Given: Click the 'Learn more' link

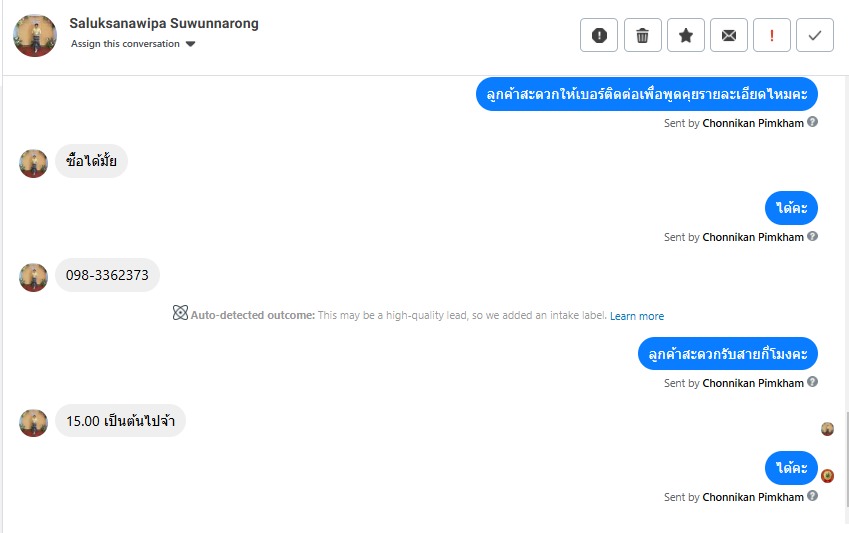Looking at the screenshot, I should point(637,316).
